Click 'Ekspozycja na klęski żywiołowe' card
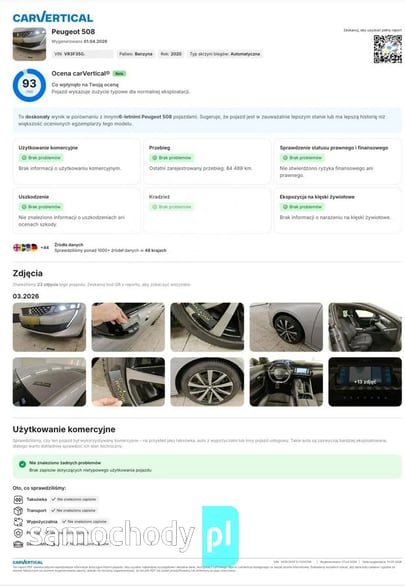405x588 pixels. pos(338,210)
